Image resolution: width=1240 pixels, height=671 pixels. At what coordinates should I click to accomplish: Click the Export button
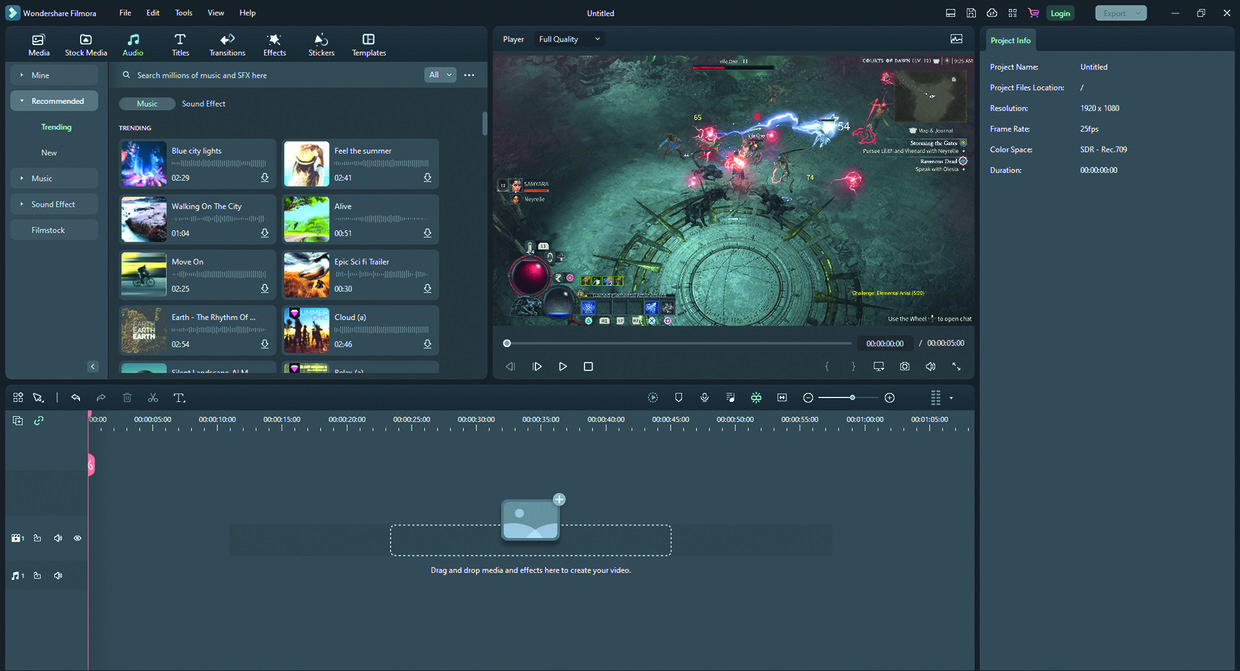click(1121, 13)
